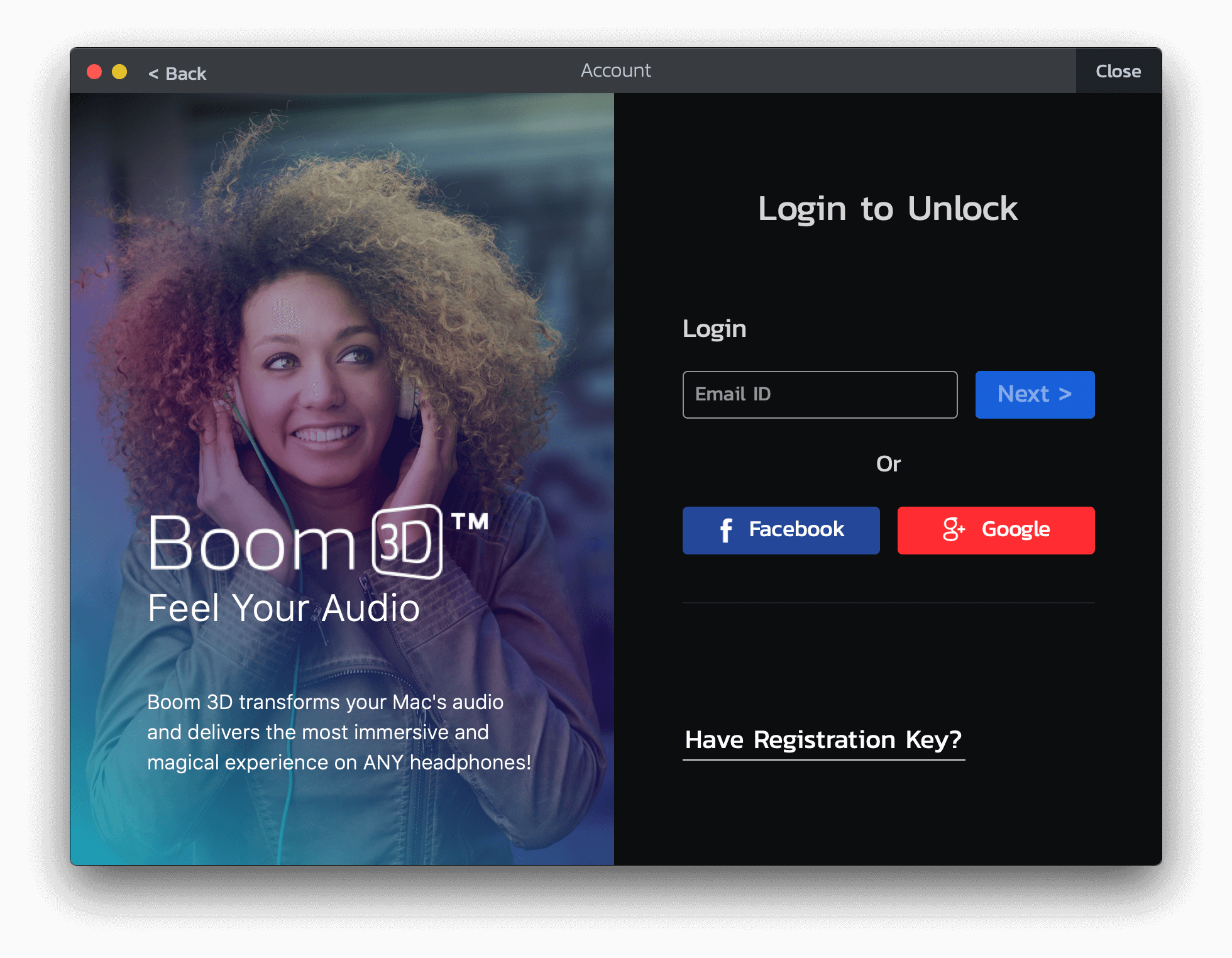Click the Google plus logo icon
The width and height of the screenshot is (1232, 958).
point(954,529)
